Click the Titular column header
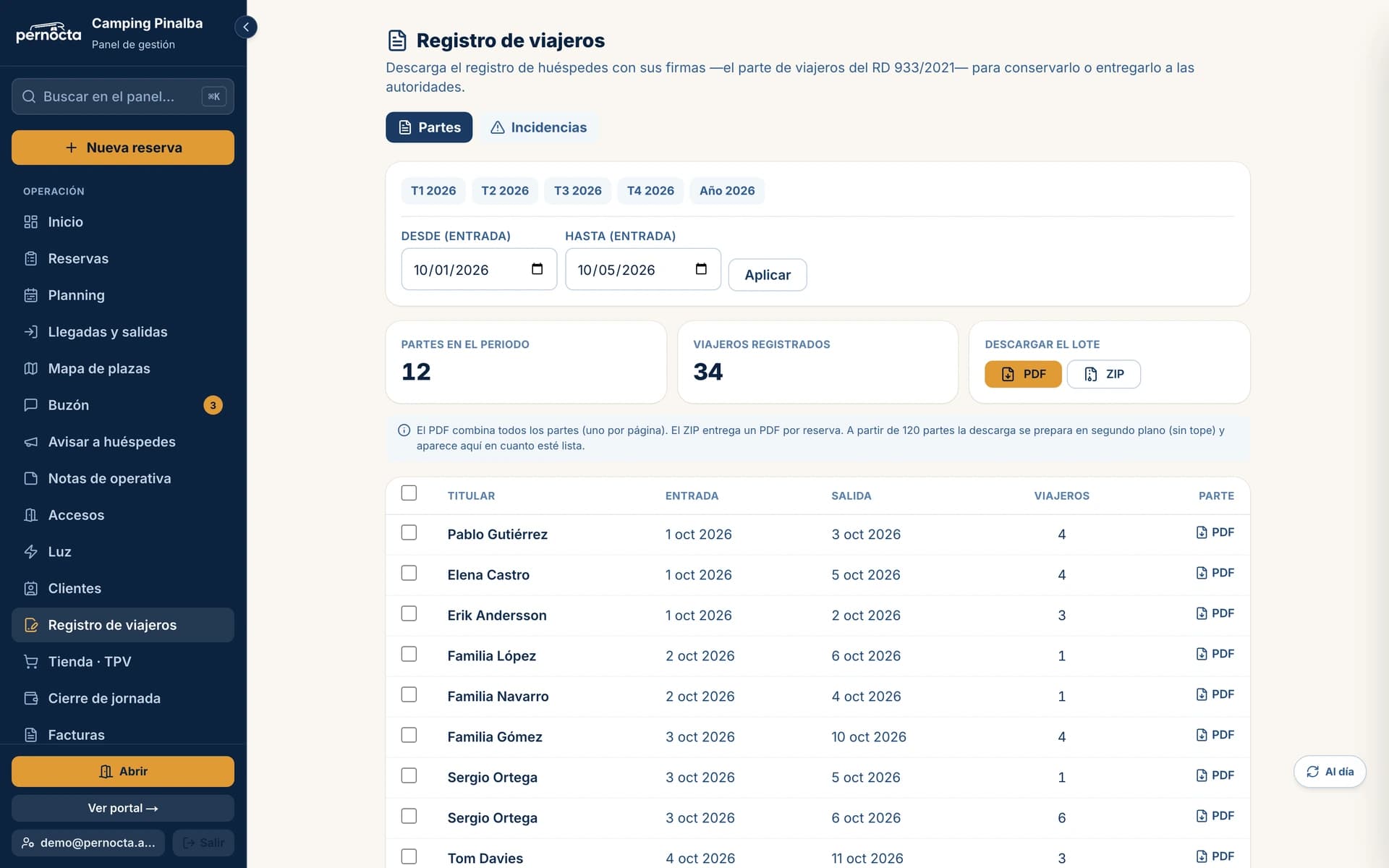This screenshot has width=1389, height=868. [x=471, y=495]
